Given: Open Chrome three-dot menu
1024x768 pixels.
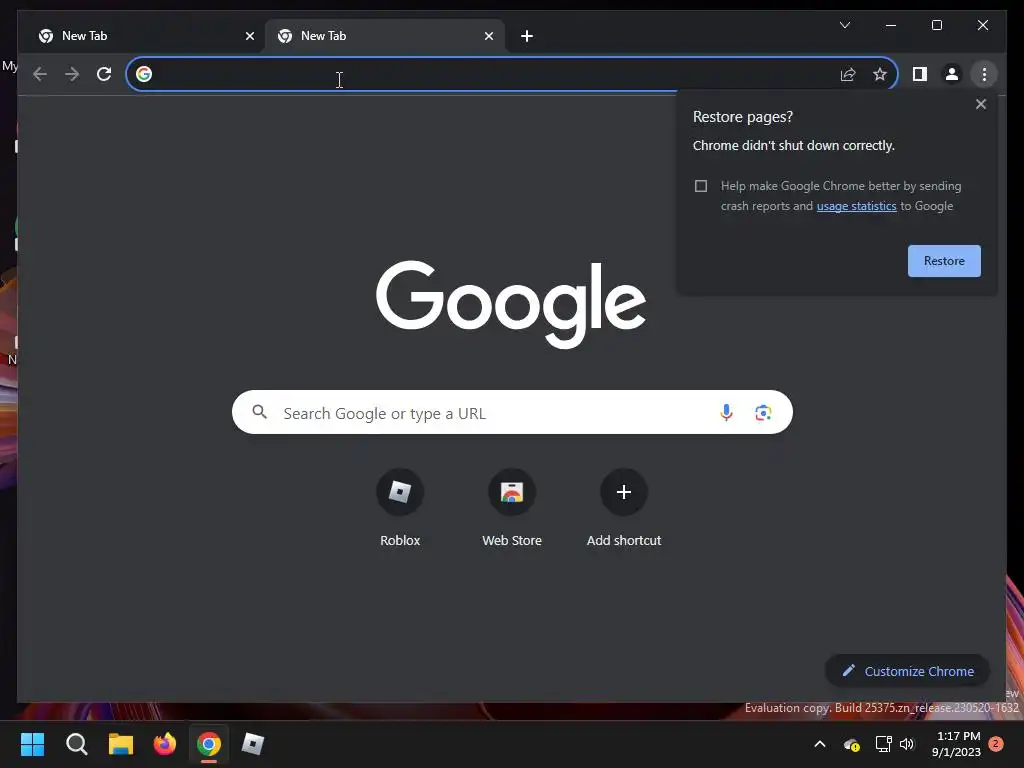Looking at the screenshot, I should (984, 74).
